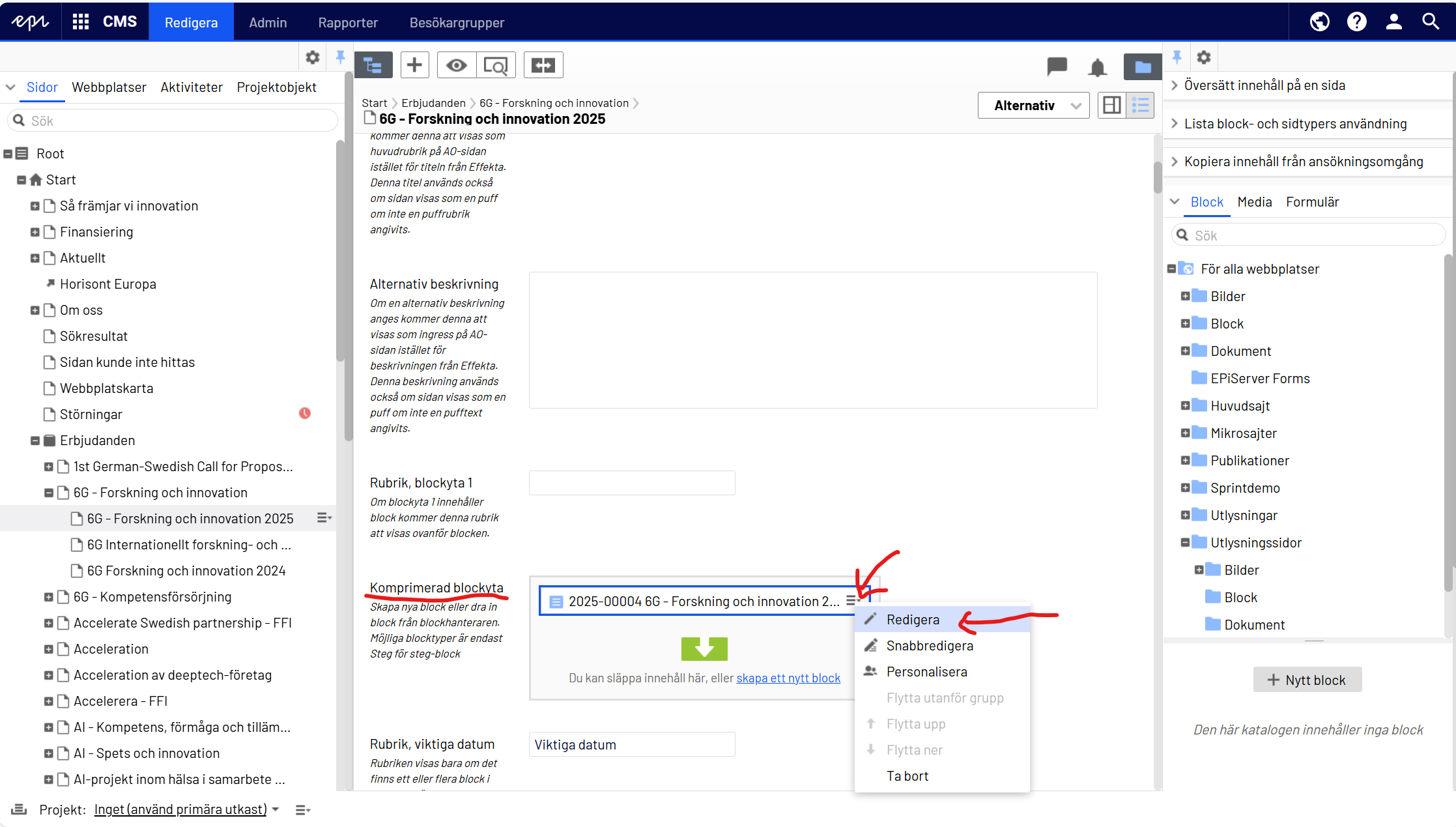The image size is (1456, 827).
Task: Switch to the Webbplatser tab
Action: coord(109,87)
